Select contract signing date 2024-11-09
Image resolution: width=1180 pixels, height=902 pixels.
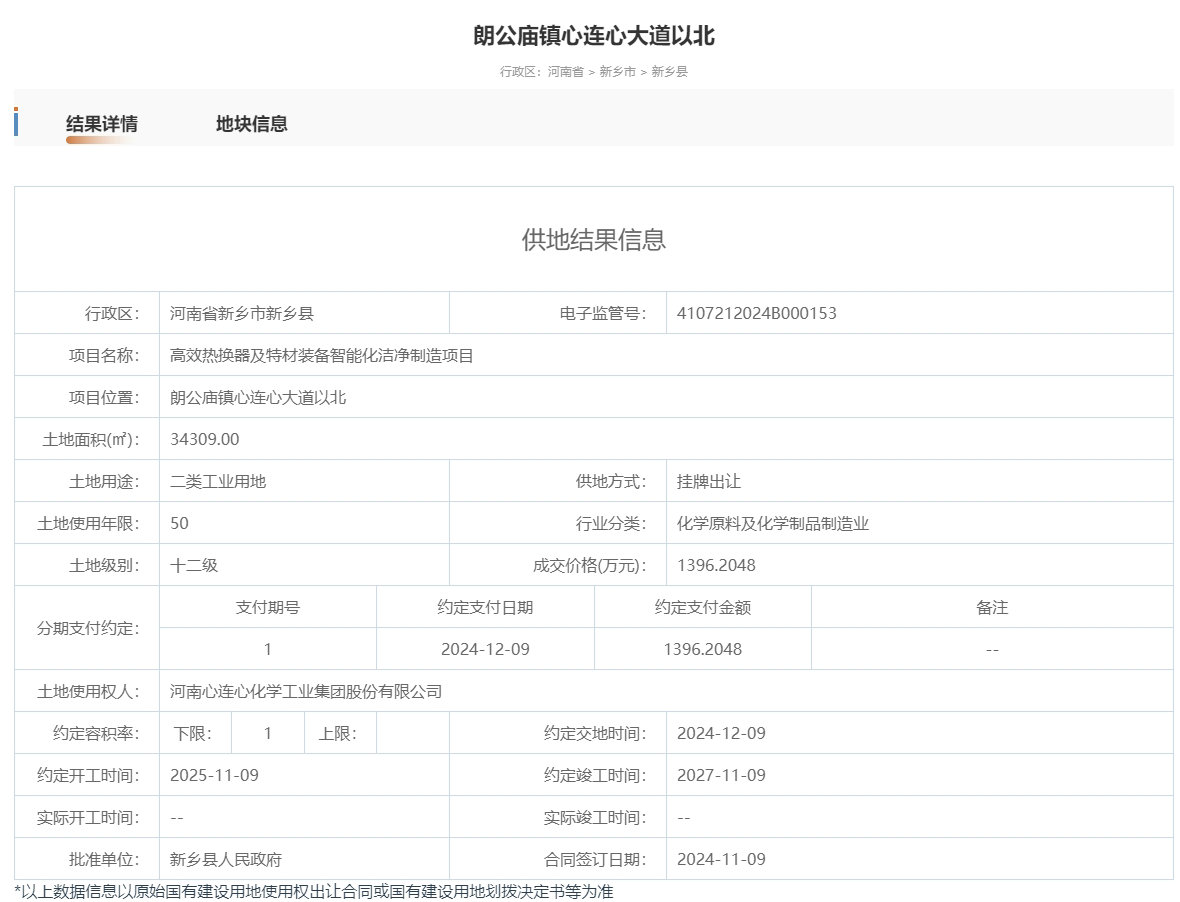pyautogui.click(x=721, y=859)
